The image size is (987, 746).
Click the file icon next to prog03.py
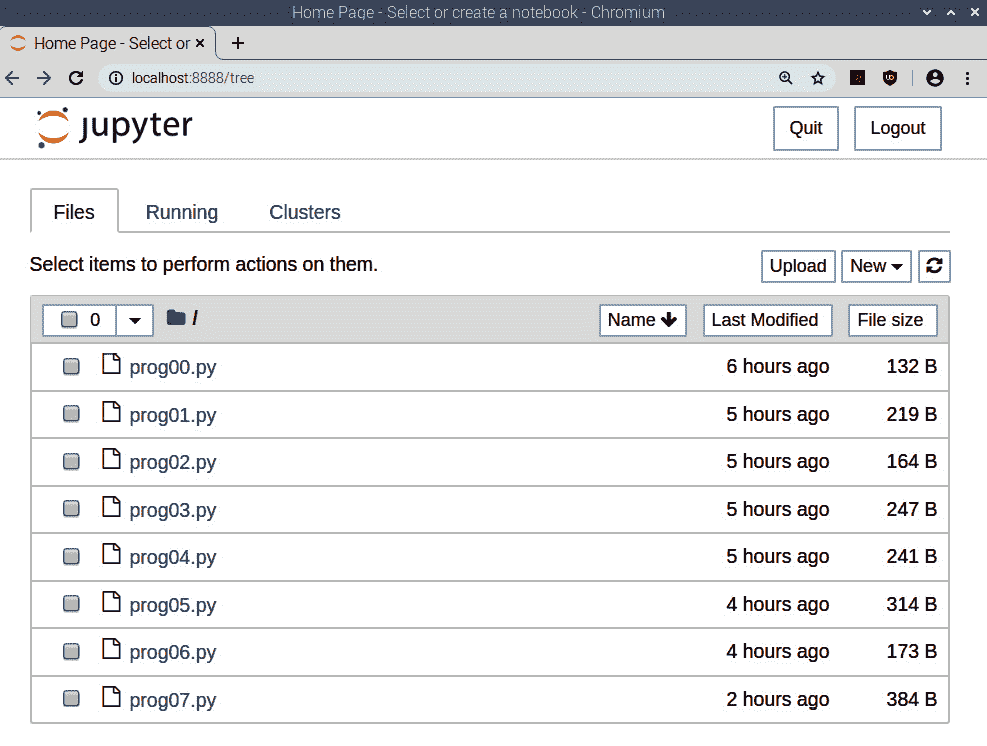tap(111, 507)
